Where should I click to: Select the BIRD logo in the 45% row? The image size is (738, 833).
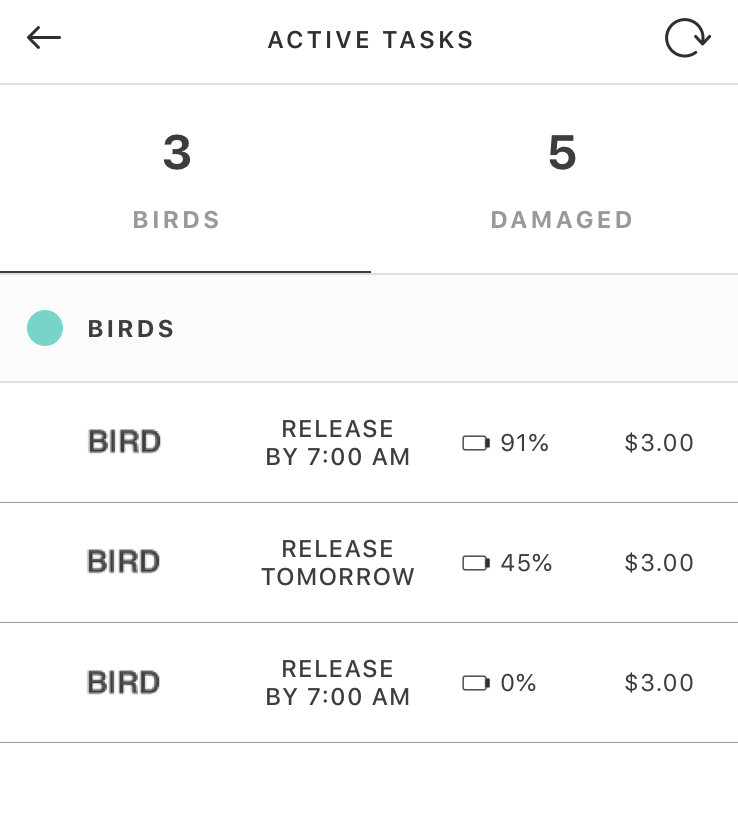(125, 562)
